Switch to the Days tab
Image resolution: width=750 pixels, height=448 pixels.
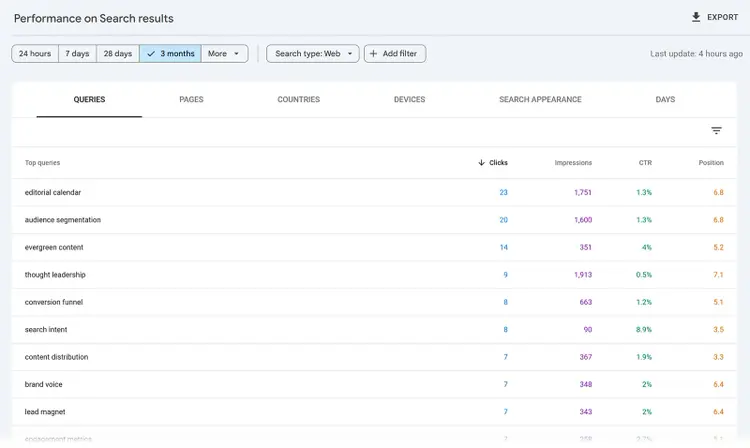[x=665, y=99]
